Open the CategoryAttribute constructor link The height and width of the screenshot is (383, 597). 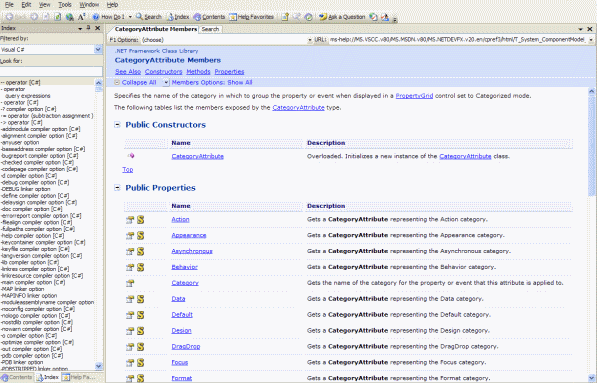[x=198, y=156]
